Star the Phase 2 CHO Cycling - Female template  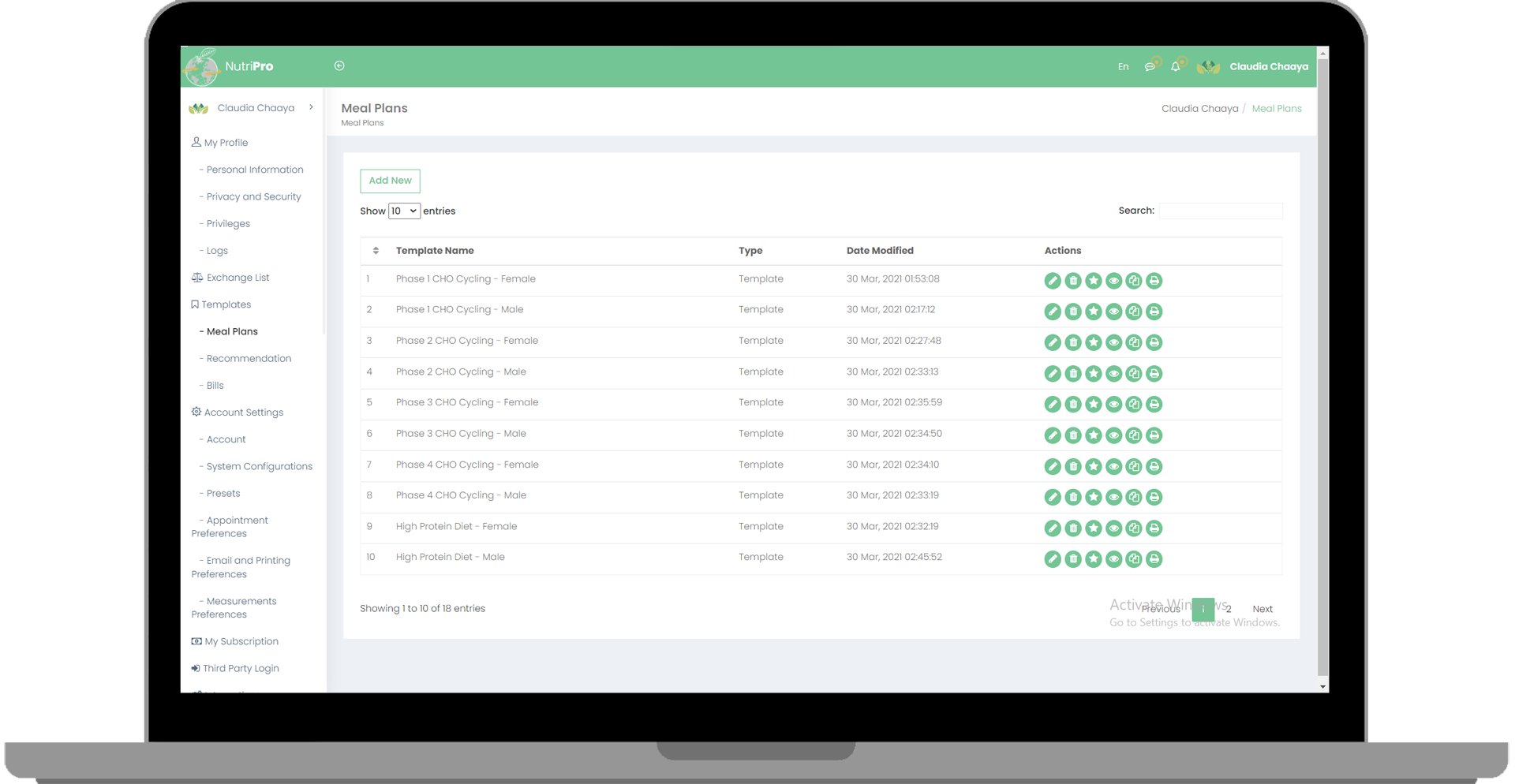coord(1093,342)
